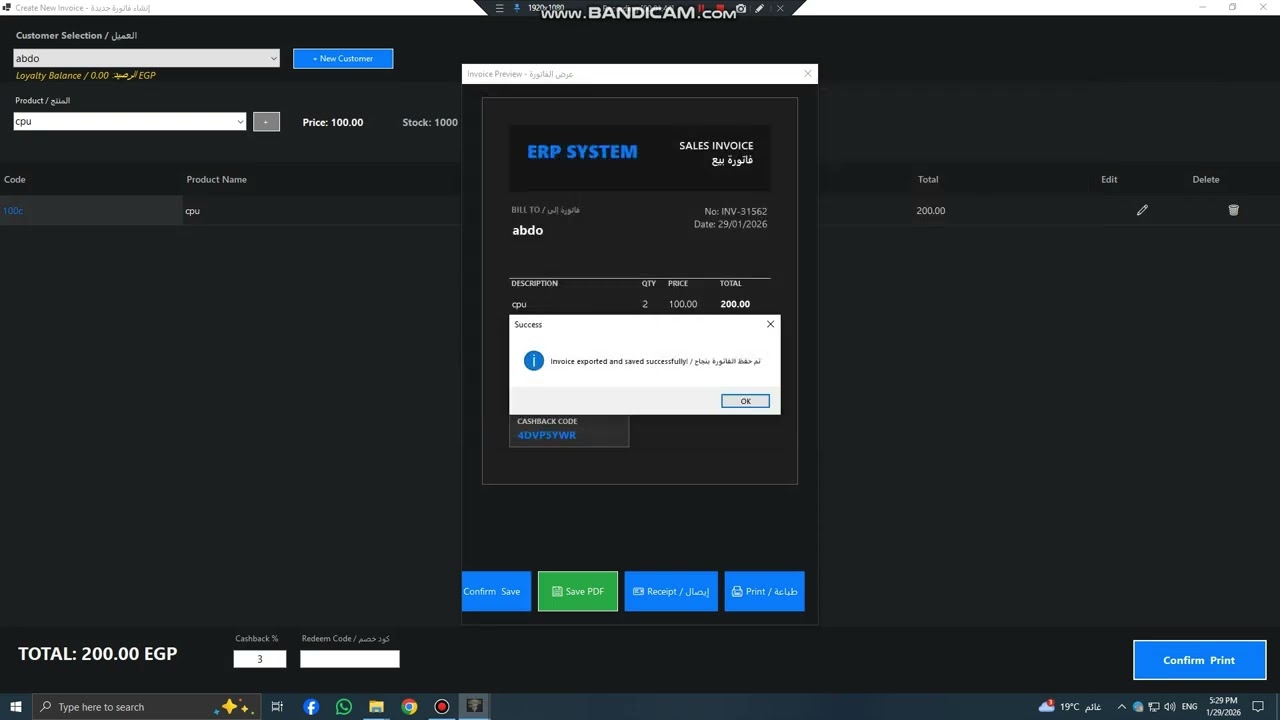Open the weather widget showing 19°C

(x=1069, y=707)
